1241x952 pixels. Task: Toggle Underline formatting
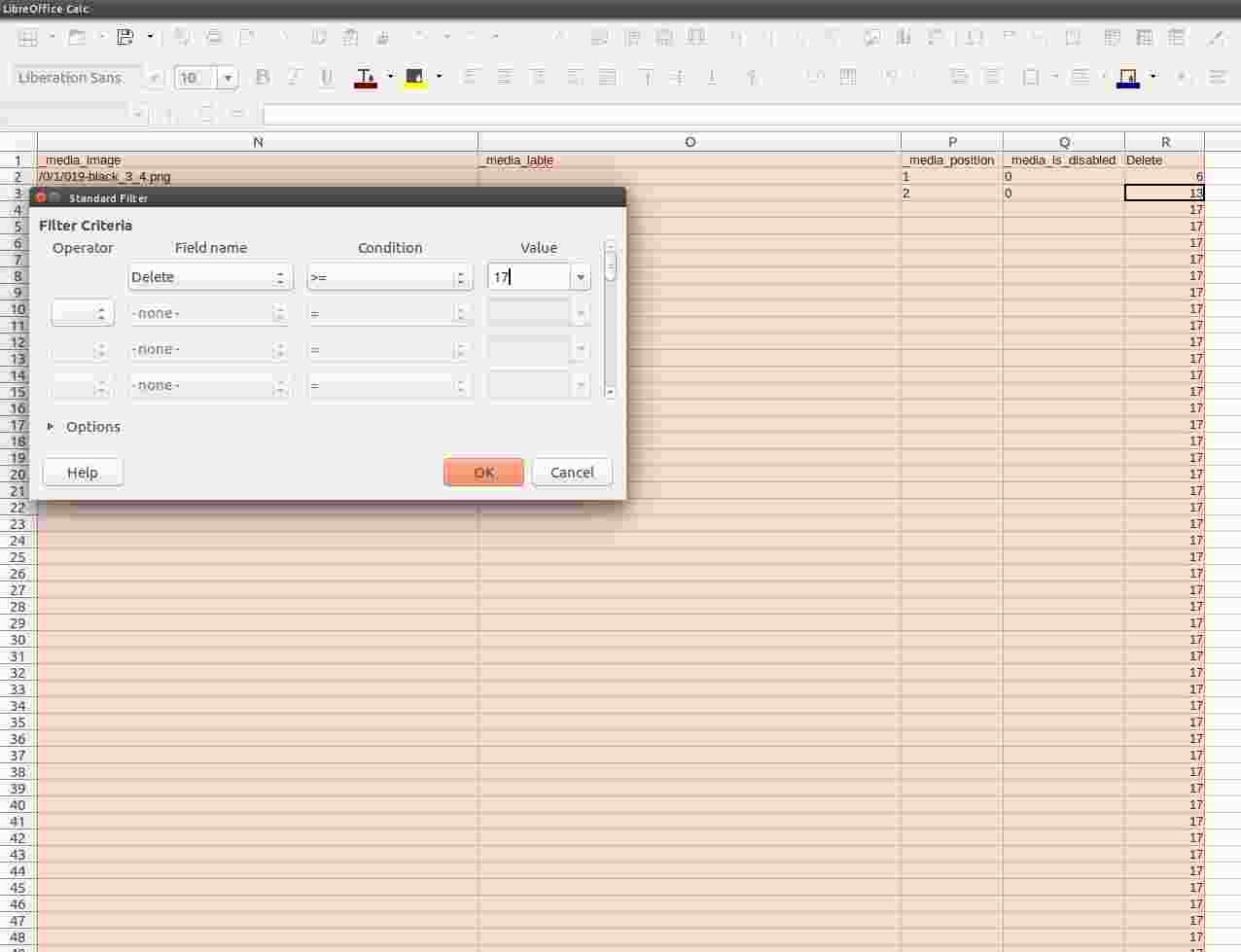(327, 77)
